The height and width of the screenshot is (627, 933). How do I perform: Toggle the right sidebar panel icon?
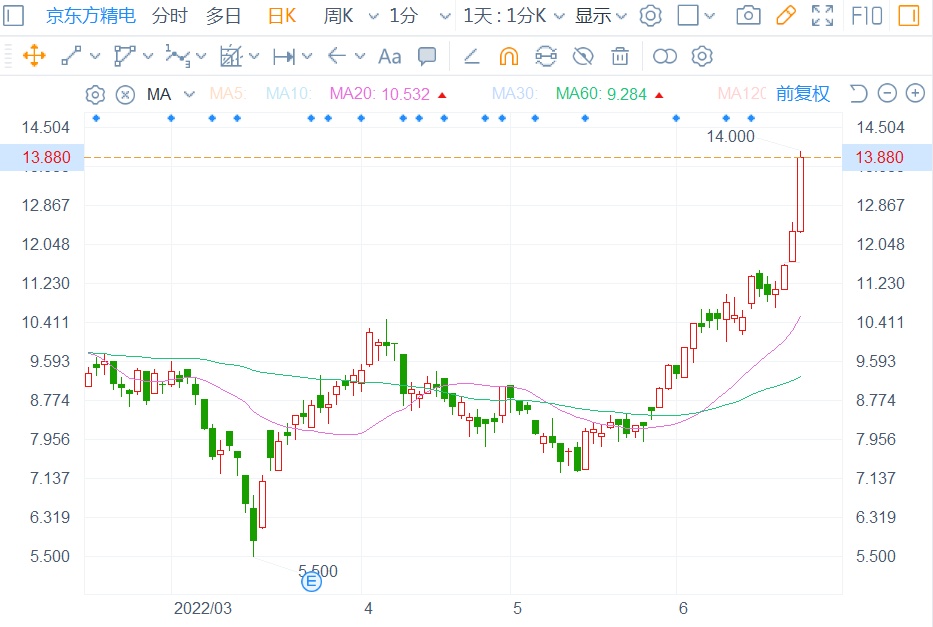pyautogui.click(x=909, y=16)
